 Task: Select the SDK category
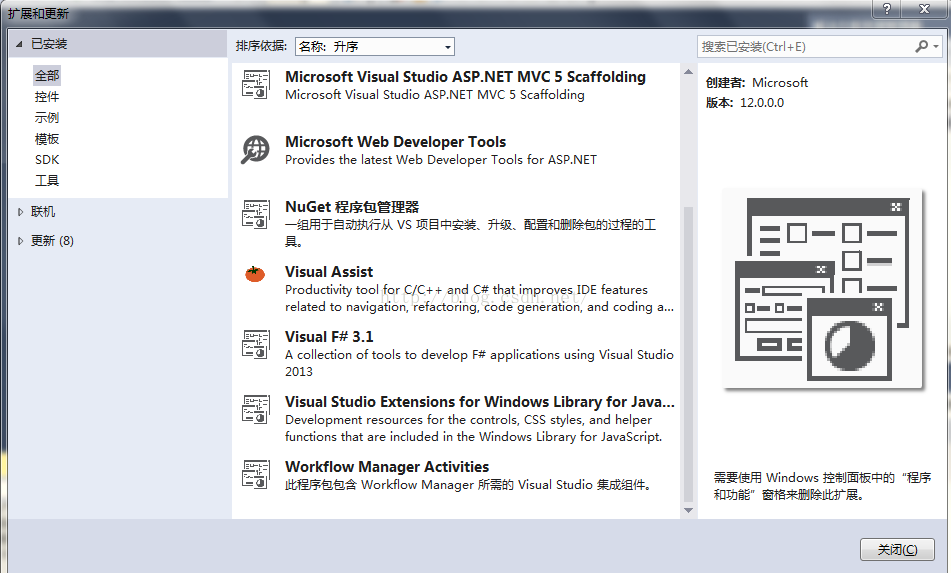tap(47, 159)
